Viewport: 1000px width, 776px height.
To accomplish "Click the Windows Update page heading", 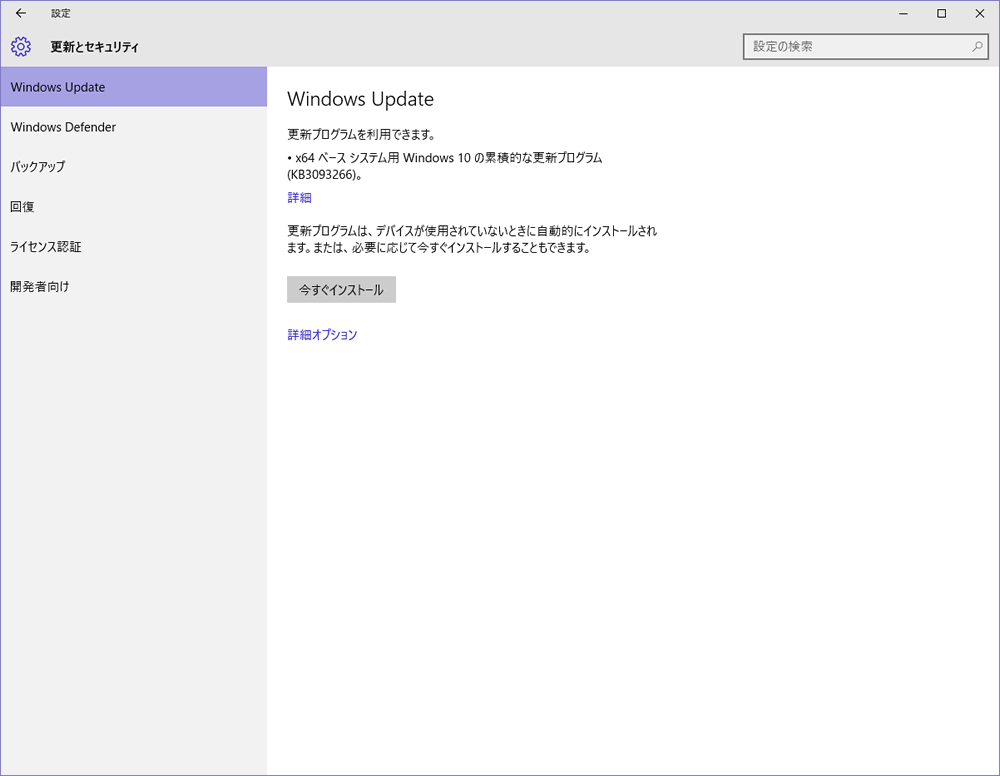I will pos(360,99).
